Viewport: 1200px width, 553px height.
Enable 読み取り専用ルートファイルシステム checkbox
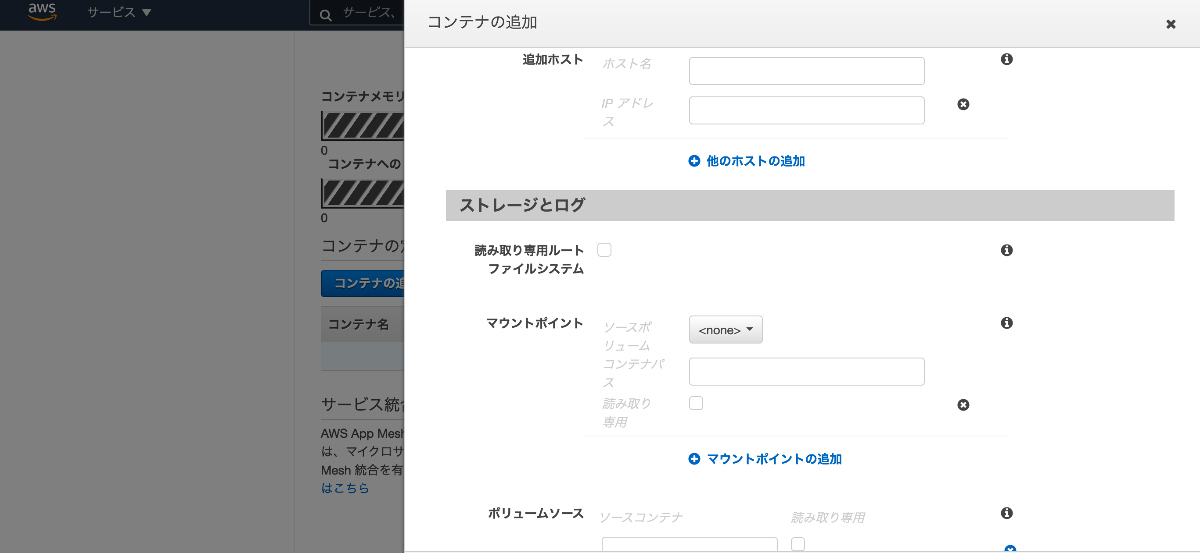pyautogui.click(x=604, y=250)
